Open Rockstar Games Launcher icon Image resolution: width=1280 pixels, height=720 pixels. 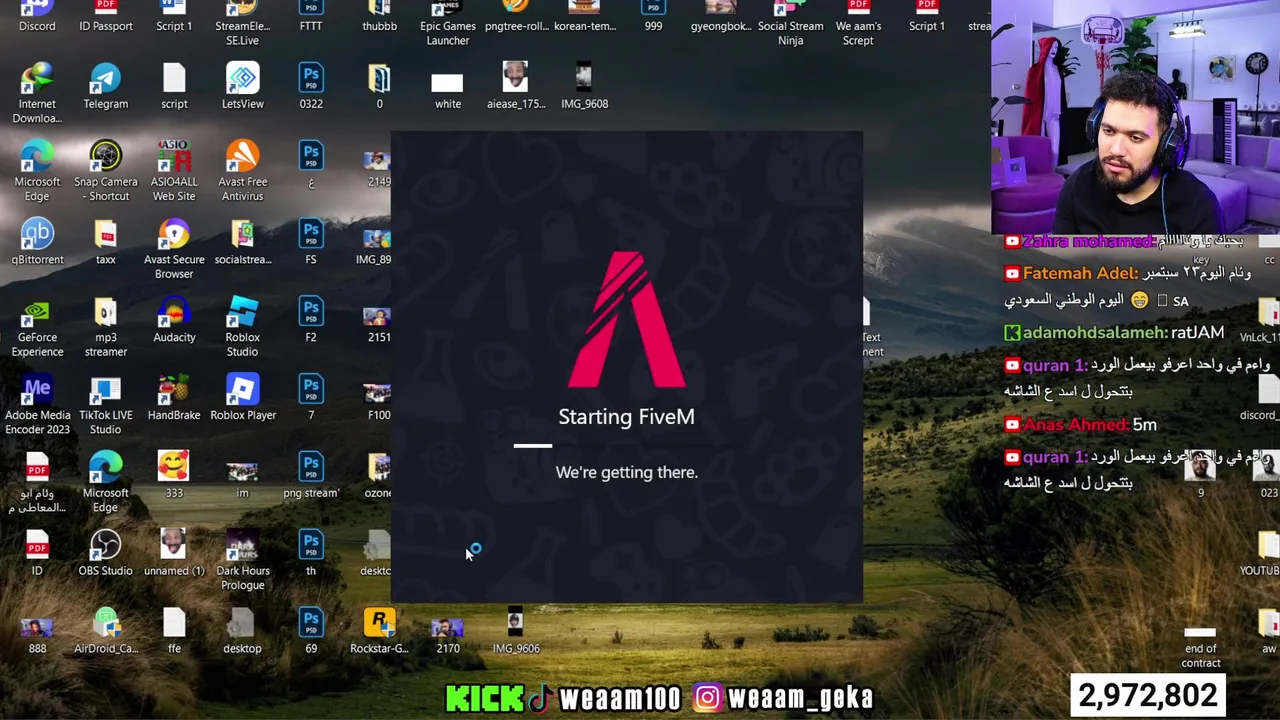pos(379,632)
